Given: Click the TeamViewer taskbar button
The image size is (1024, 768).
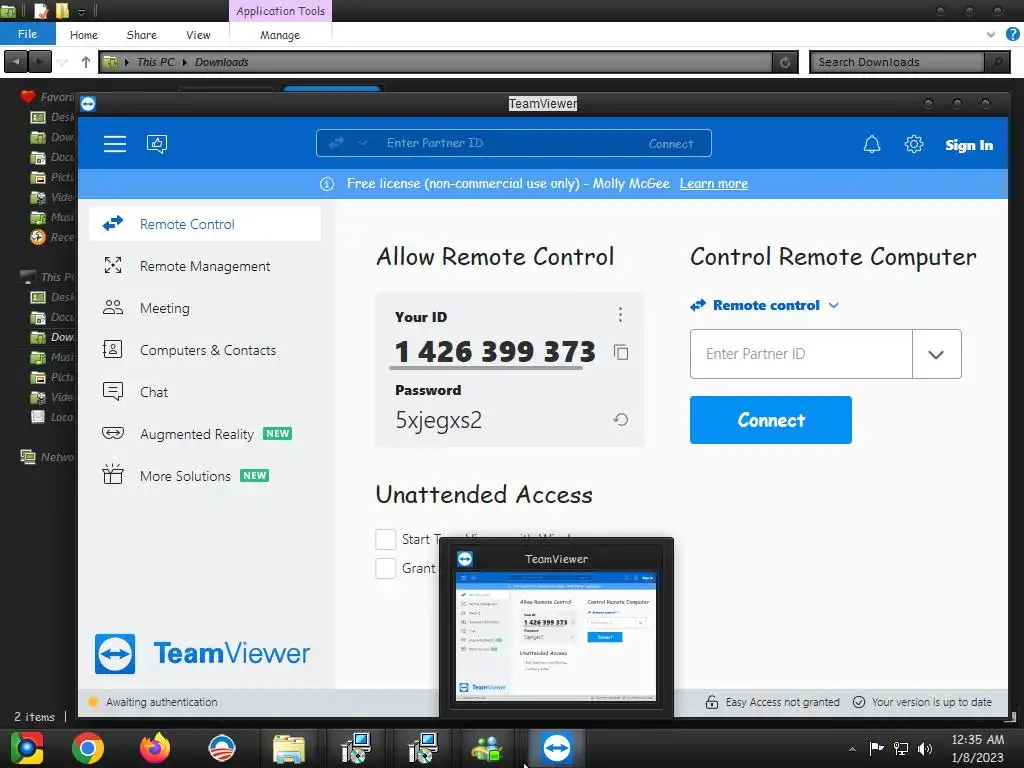Looking at the screenshot, I should pos(556,748).
